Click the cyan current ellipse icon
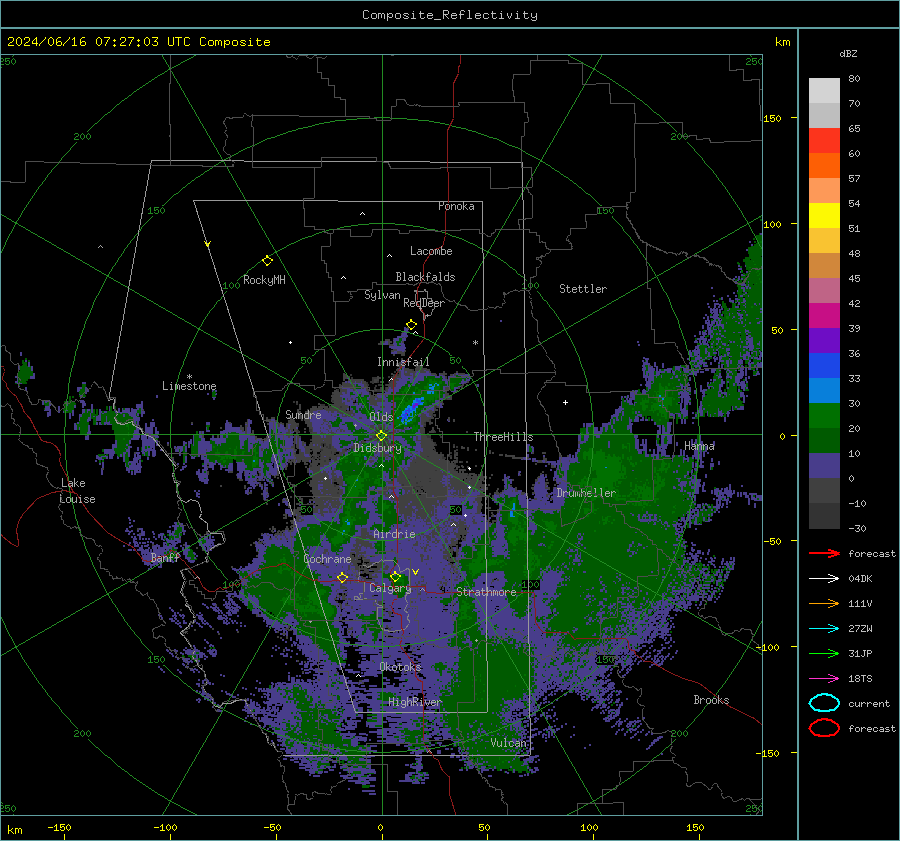 (824, 703)
